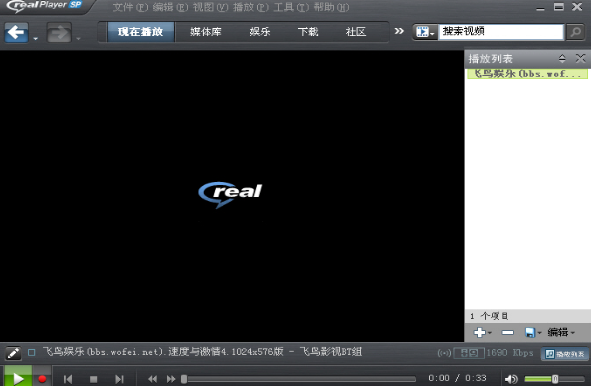The image size is (591, 386).
Task: Open the 帮助(H) menu
Action: (x=331, y=7)
